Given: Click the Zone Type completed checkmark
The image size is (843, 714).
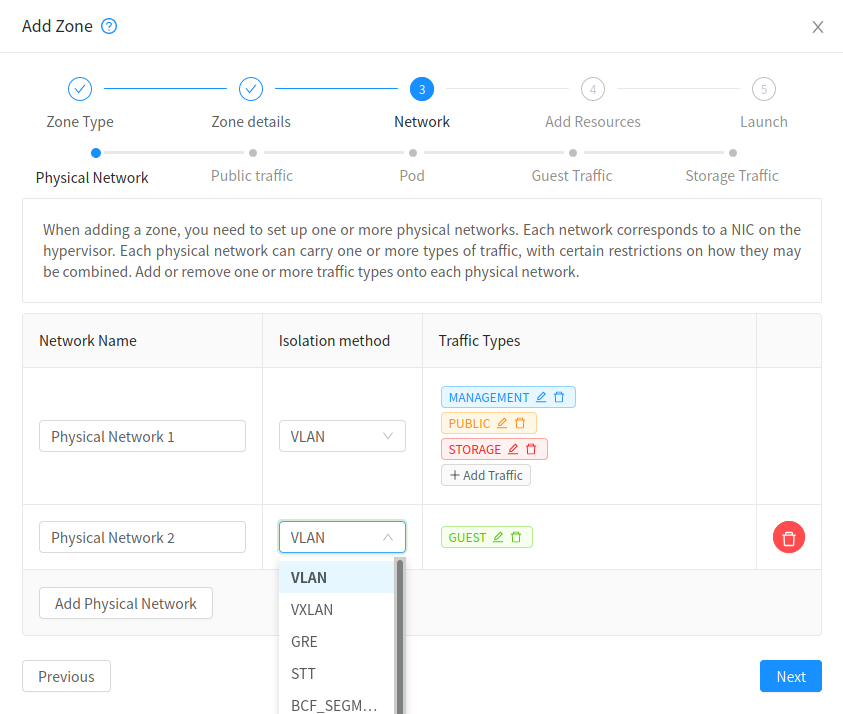Looking at the screenshot, I should click(80, 89).
